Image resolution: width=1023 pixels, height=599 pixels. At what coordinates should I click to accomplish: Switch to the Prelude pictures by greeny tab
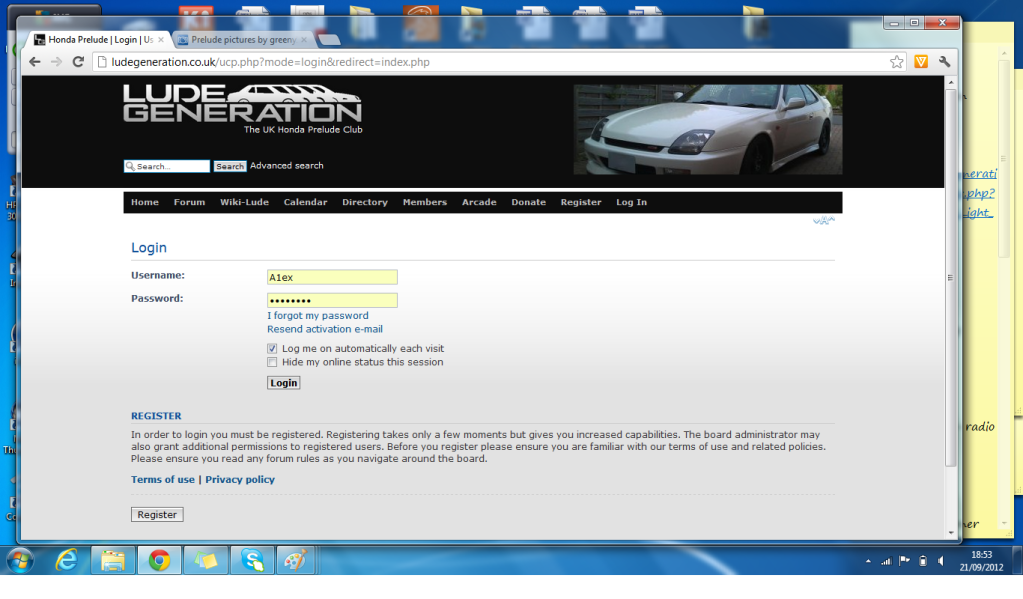(x=243, y=40)
